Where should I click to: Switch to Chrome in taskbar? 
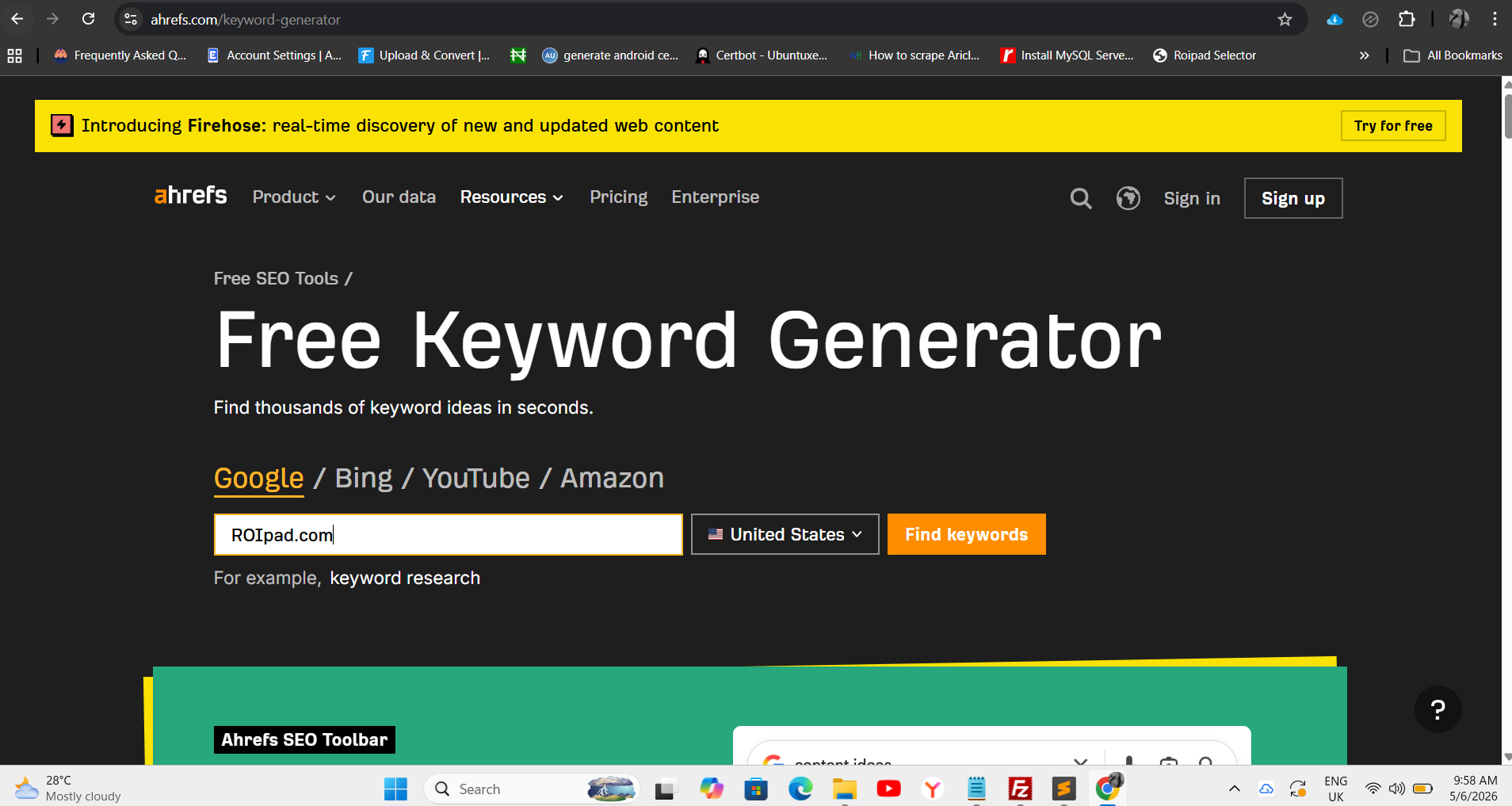coord(1108,789)
